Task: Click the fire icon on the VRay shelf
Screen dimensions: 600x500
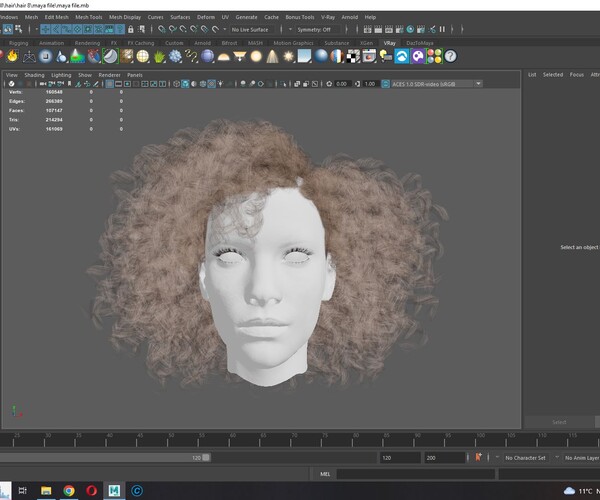Action: click(12, 57)
